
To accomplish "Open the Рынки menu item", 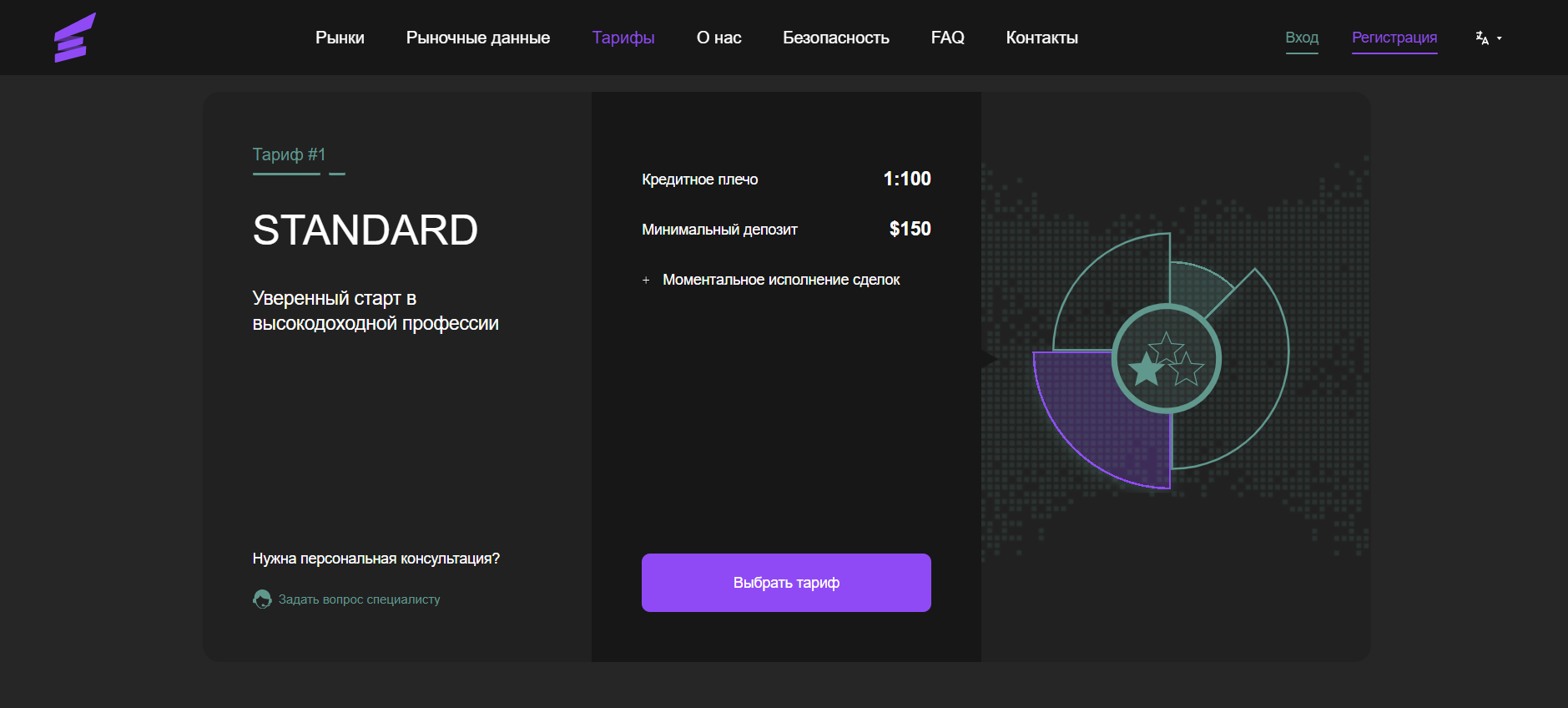I will point(340,38).
